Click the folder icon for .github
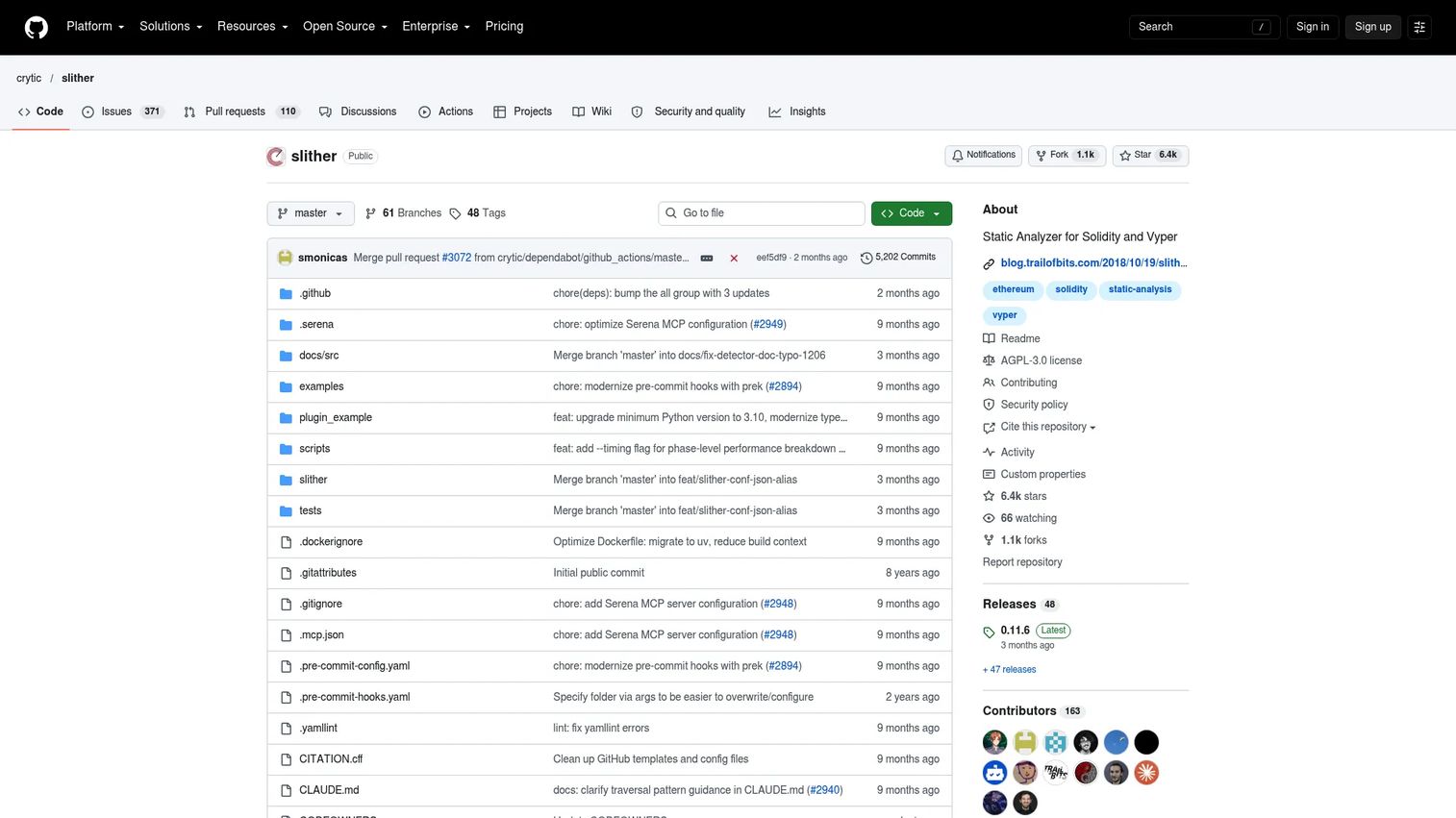 [286, 294]
